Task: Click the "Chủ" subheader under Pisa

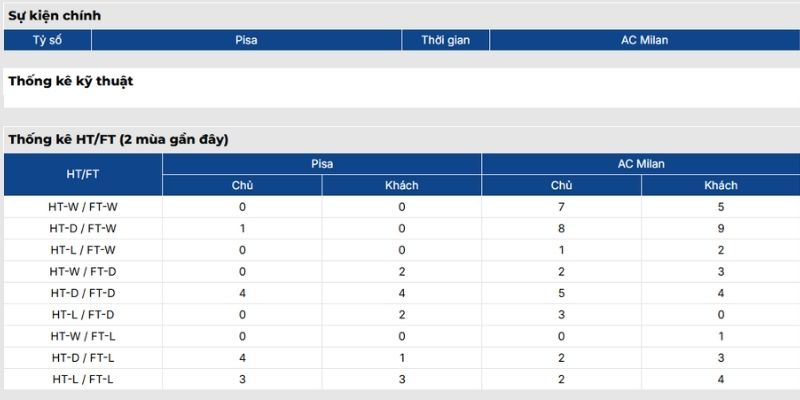Action: 242,185
